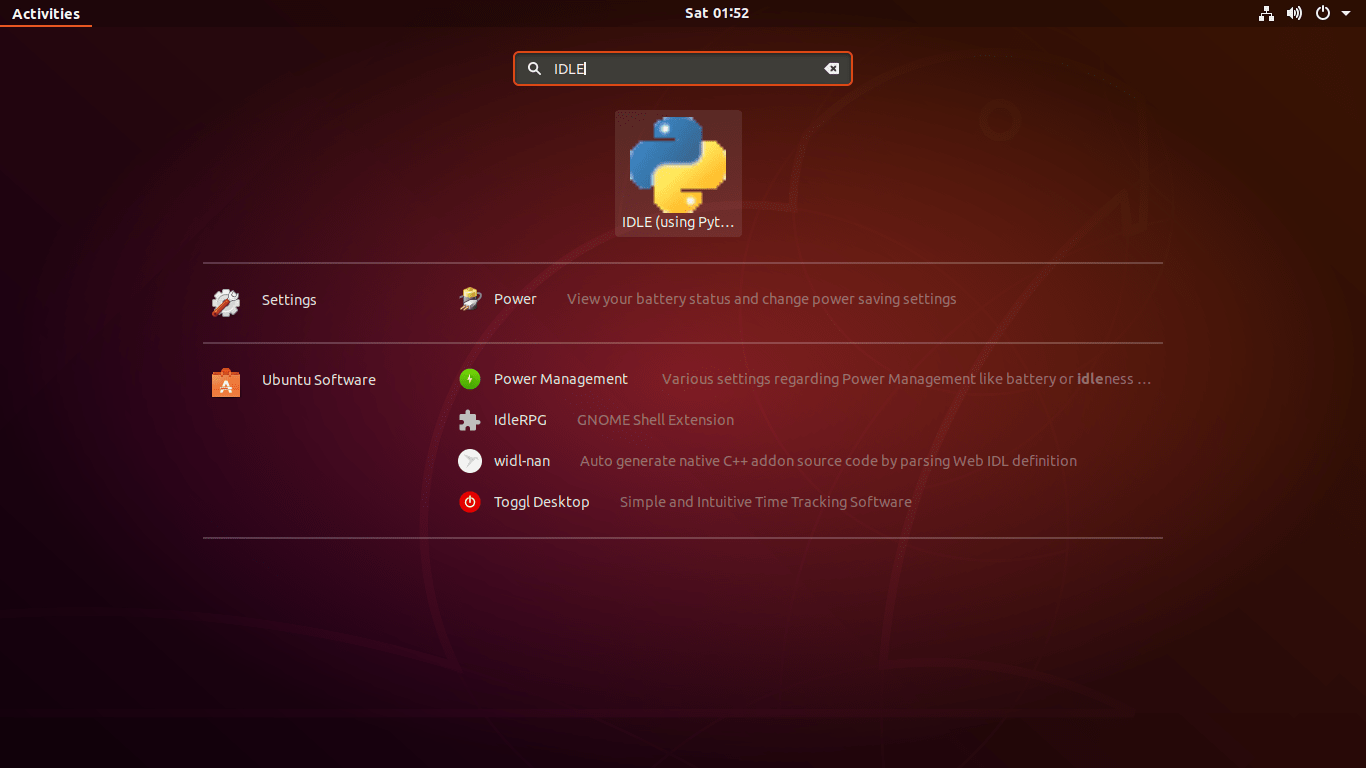Click the Web IDL definition description

coord(828,461)
